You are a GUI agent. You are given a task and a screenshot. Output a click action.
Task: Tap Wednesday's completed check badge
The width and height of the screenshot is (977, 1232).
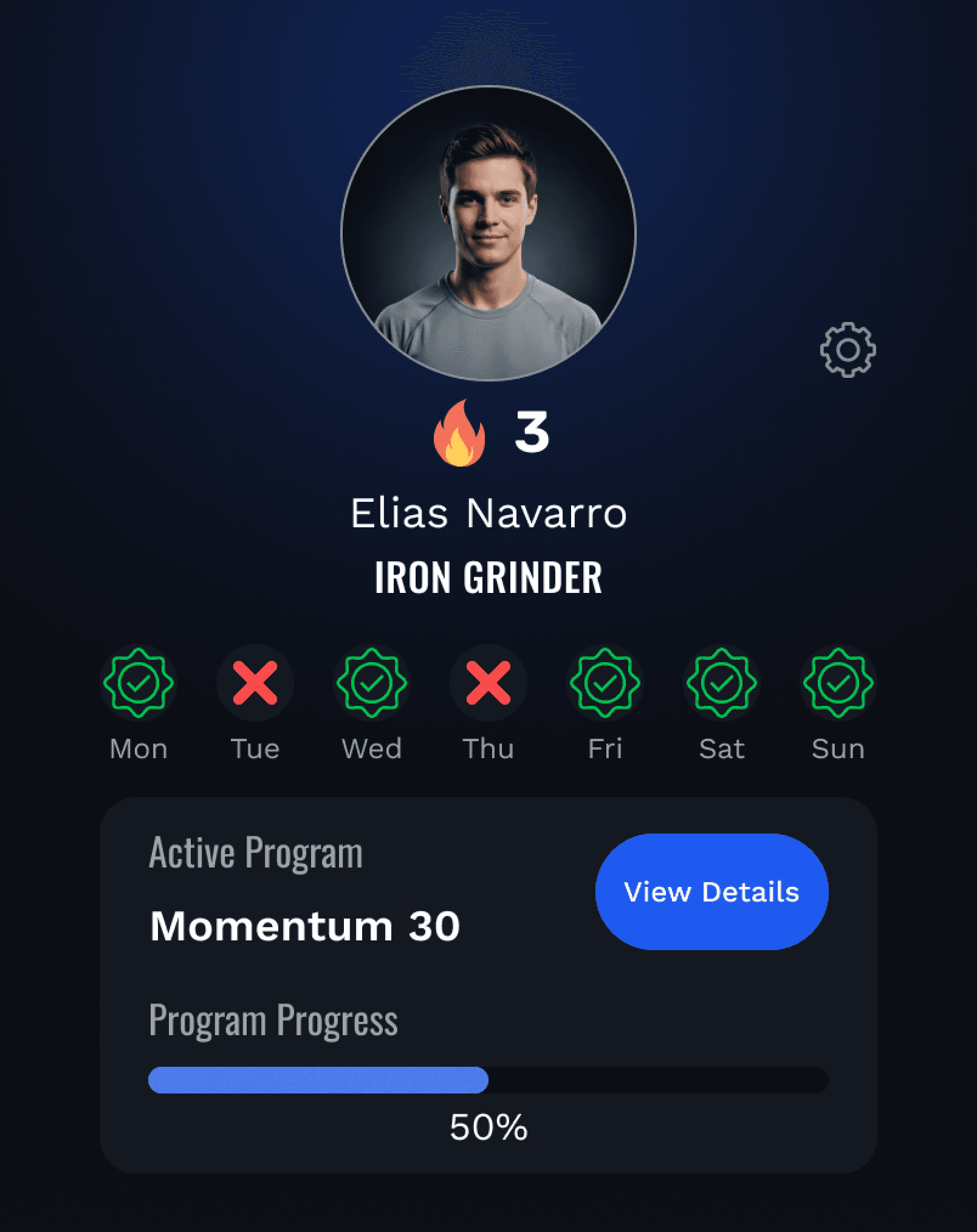[372, 683]
